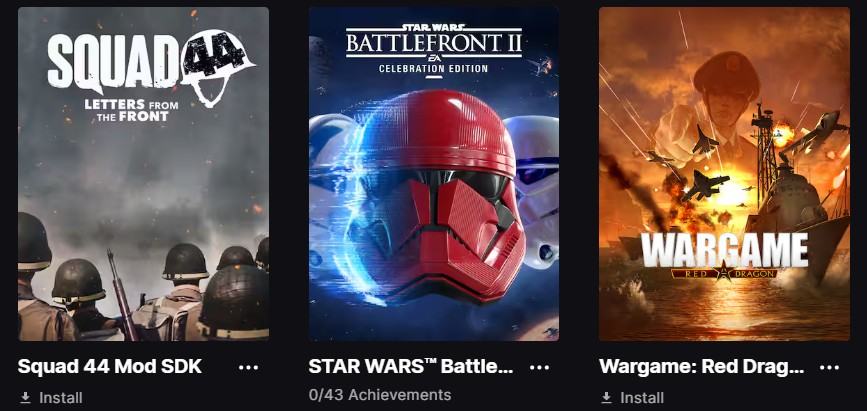This screenshot has width=867, height=411.
Task: Select the Battlefront II cover art
Action: coord(434,174)
